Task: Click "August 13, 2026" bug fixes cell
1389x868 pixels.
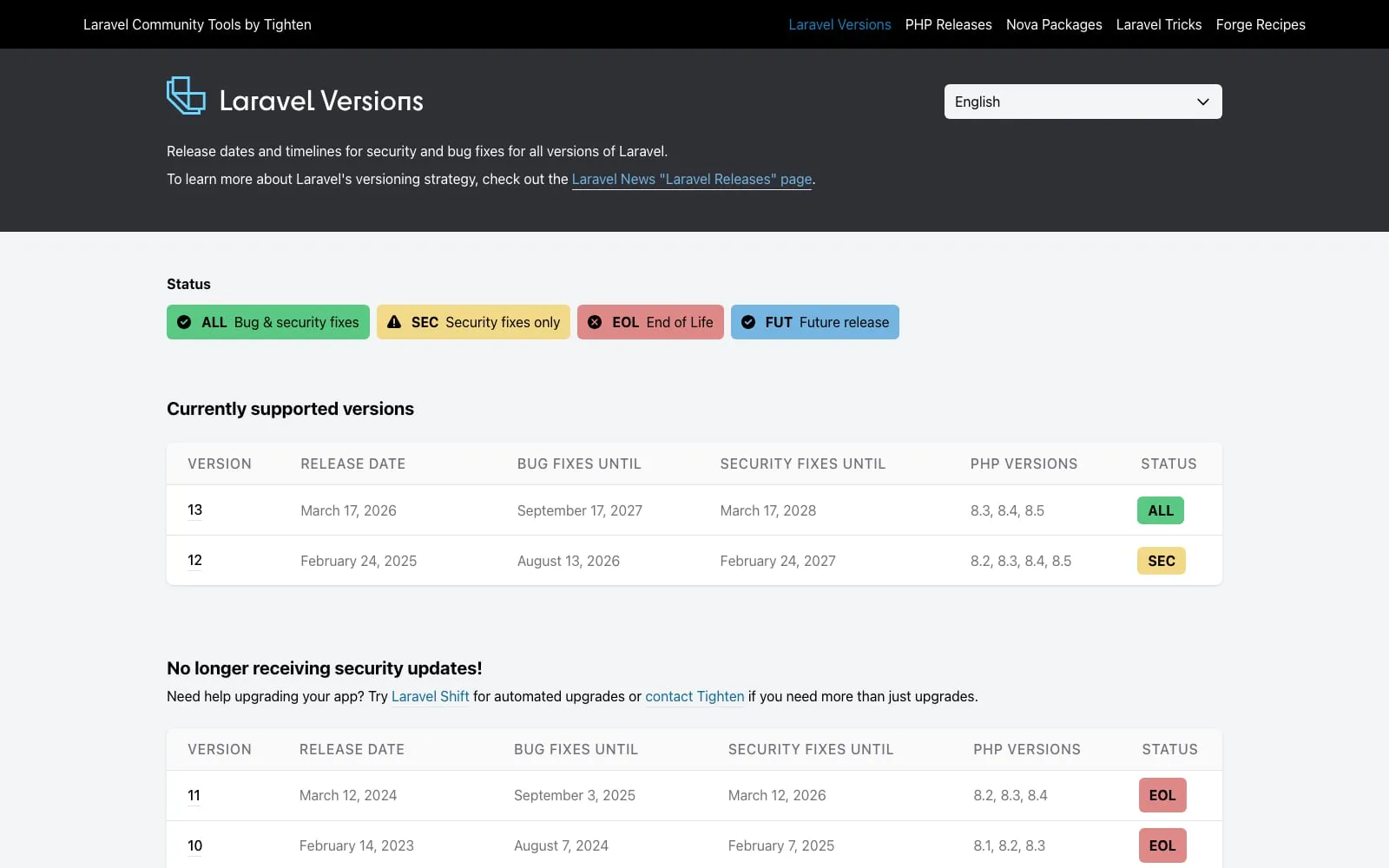Action: click(569, 561)
